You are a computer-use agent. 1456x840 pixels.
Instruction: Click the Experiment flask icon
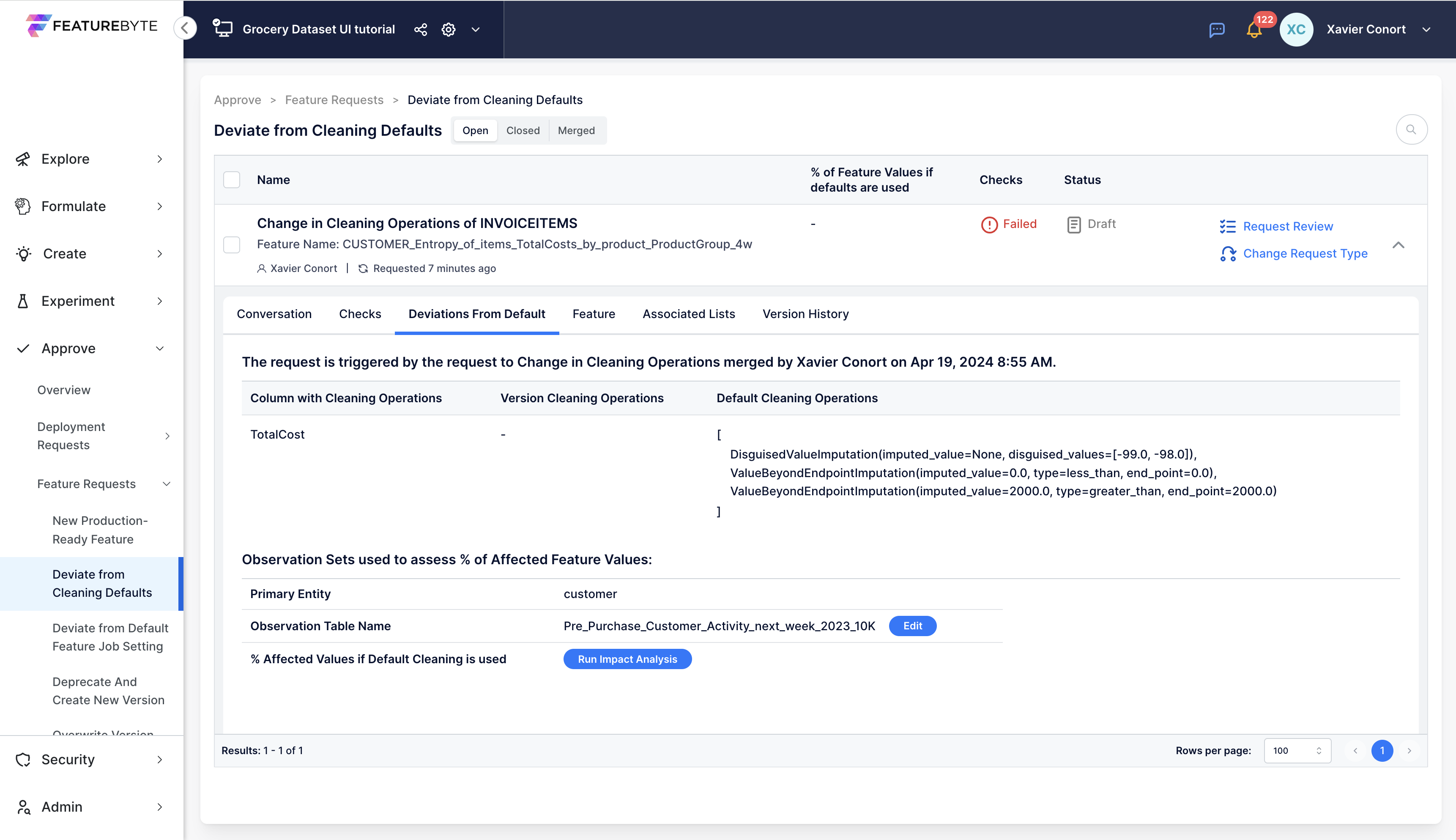(x=23, y=301)
